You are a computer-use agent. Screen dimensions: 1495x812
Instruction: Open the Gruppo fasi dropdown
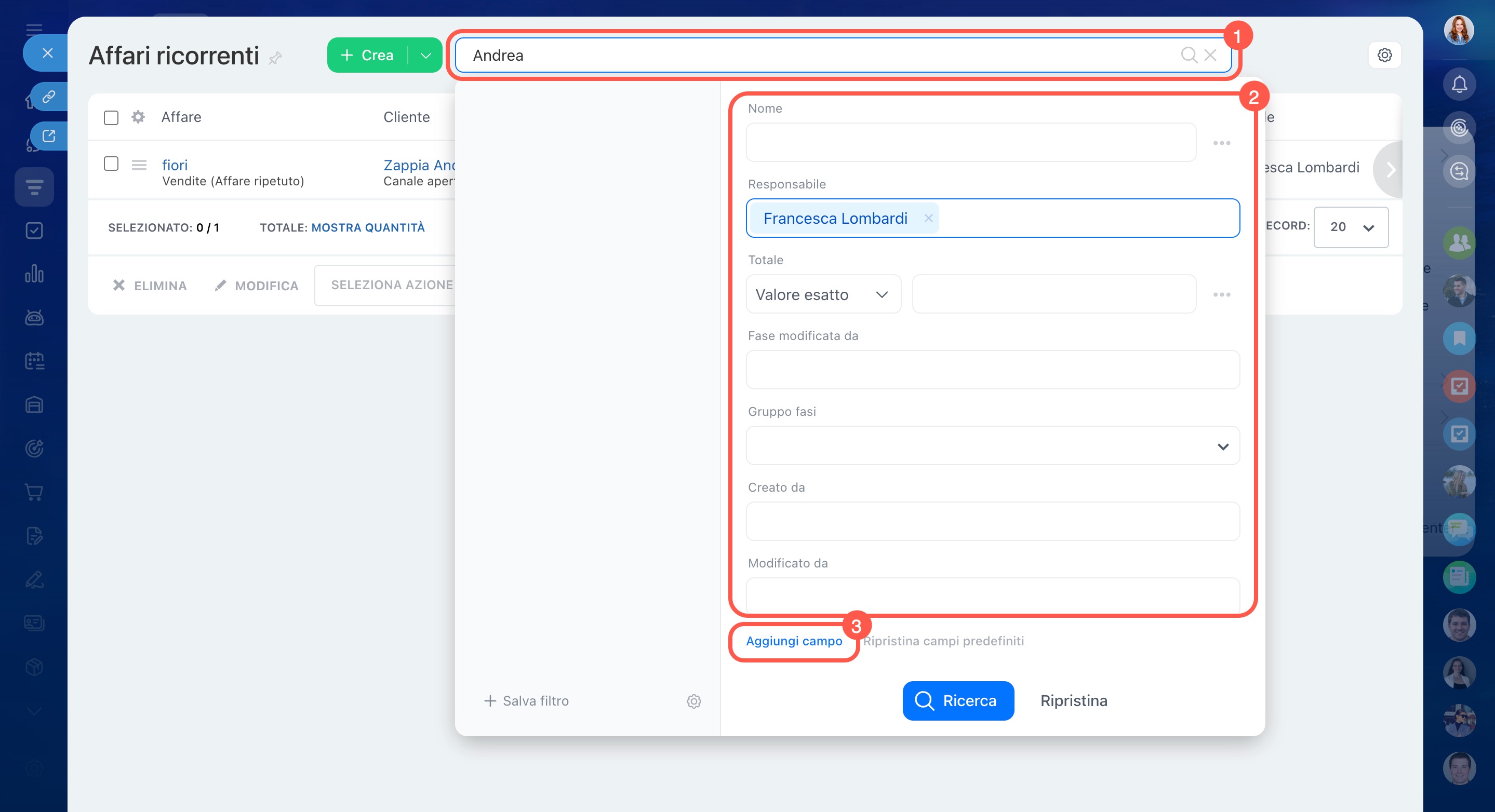tap(992, 446)
